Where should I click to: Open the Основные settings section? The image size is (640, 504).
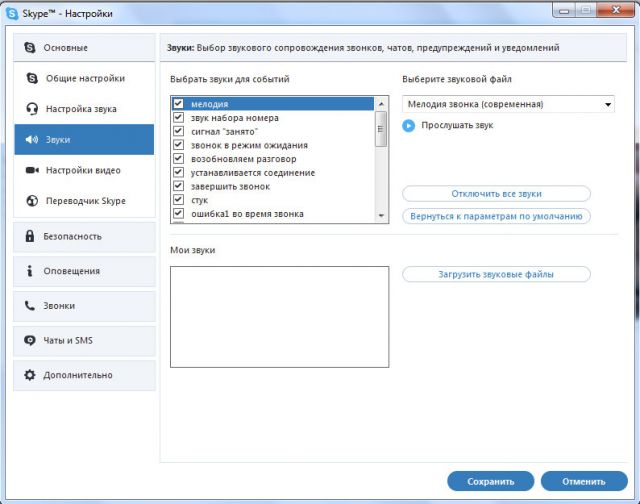coord(84,47)
